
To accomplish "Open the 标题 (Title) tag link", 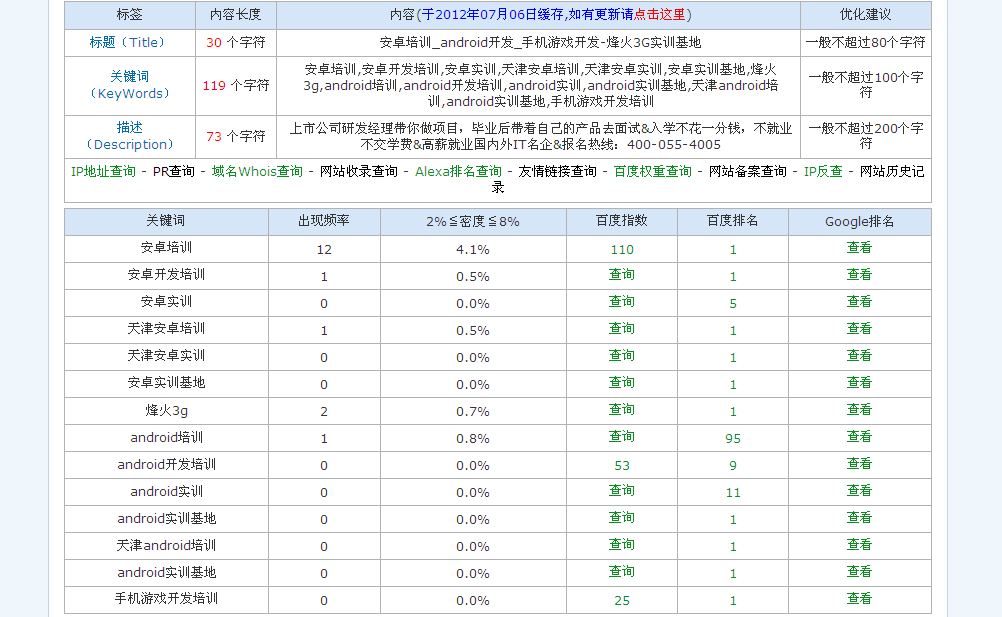I will coord(127,42).
